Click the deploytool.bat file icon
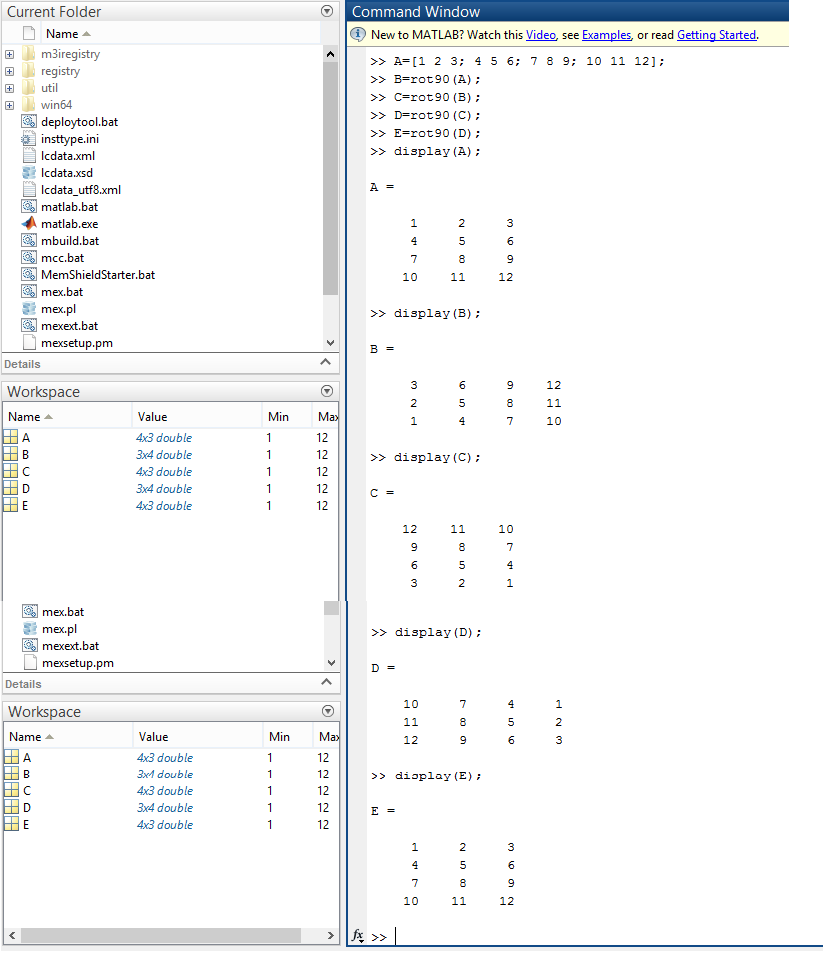This screenshot has height=954, width=830. click(x=29, y=122)
